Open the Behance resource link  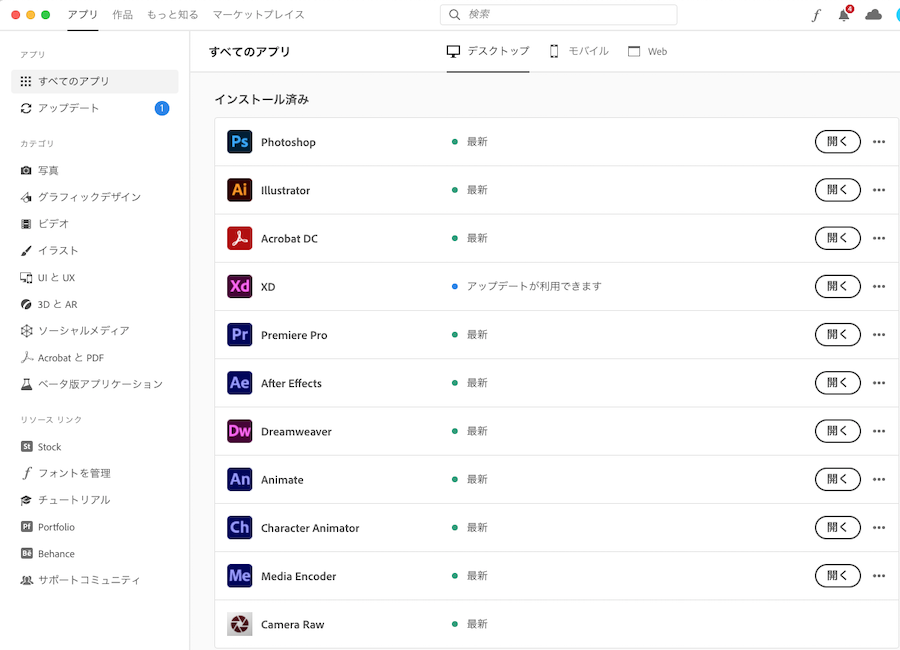point(56,553)
